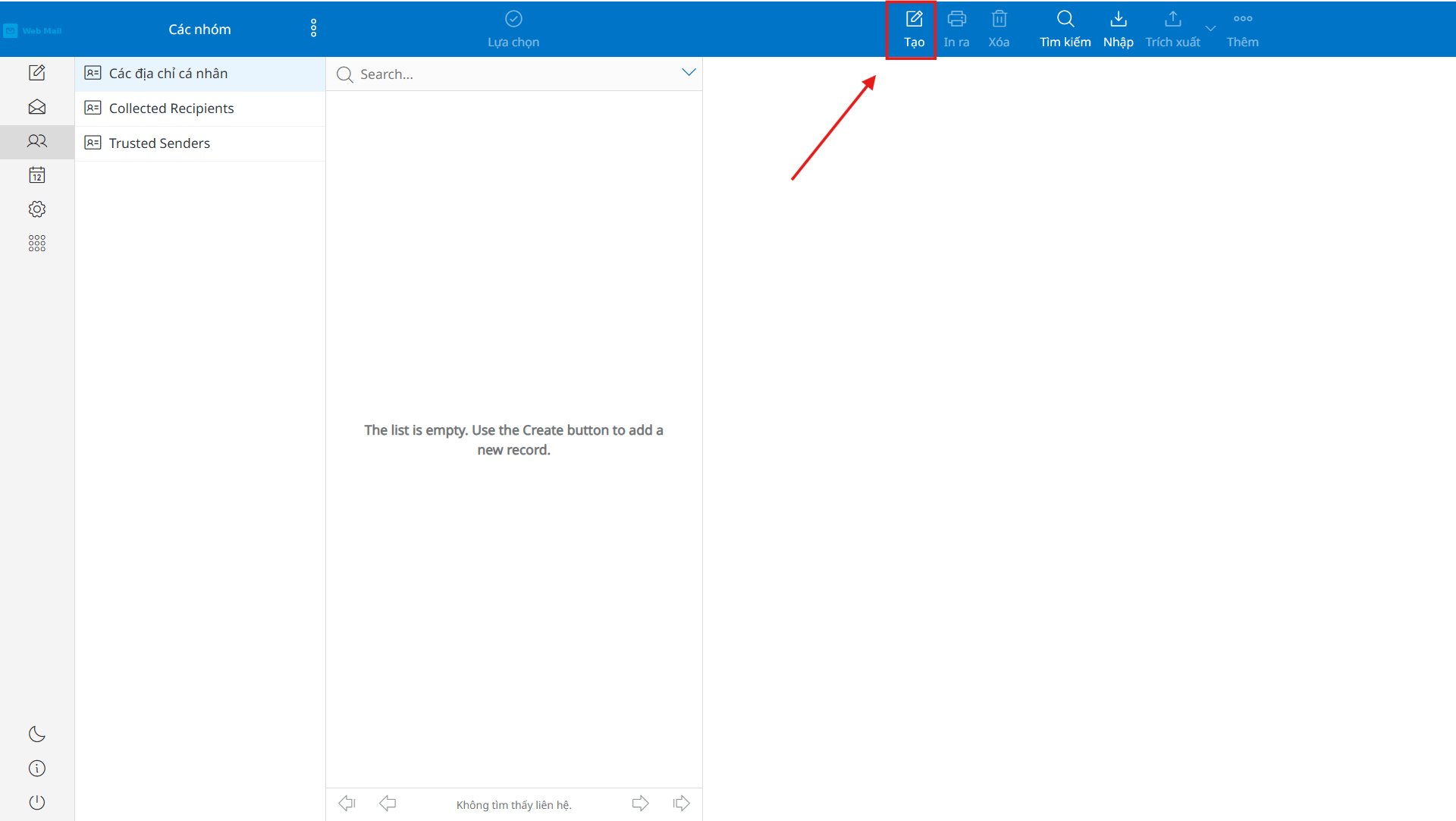Click the compose message sidebar icon
Screen dimensions: 1456x821
(x=36, y=73)
